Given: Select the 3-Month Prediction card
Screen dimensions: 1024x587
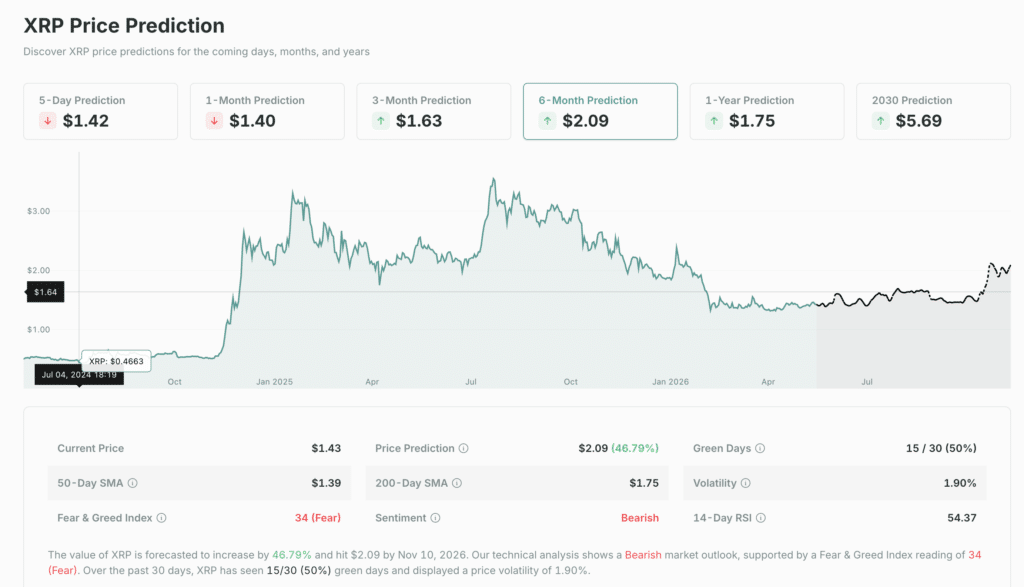Looking at the screenshot, I should click(434, 111).
